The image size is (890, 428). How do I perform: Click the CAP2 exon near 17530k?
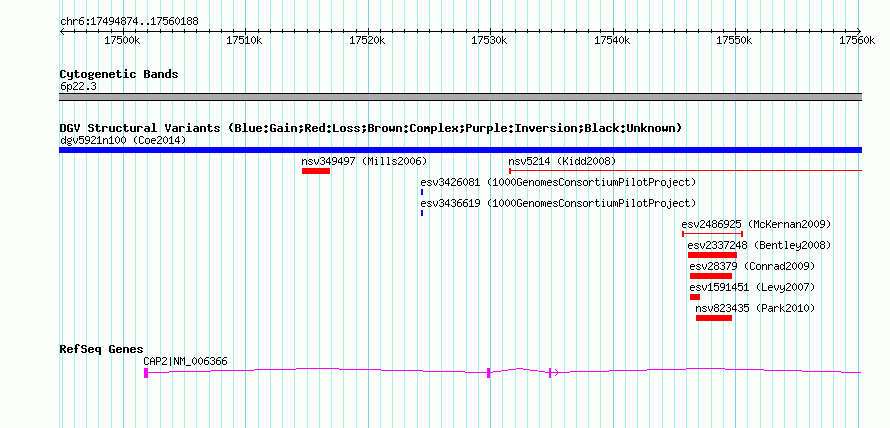coord(488,372)
